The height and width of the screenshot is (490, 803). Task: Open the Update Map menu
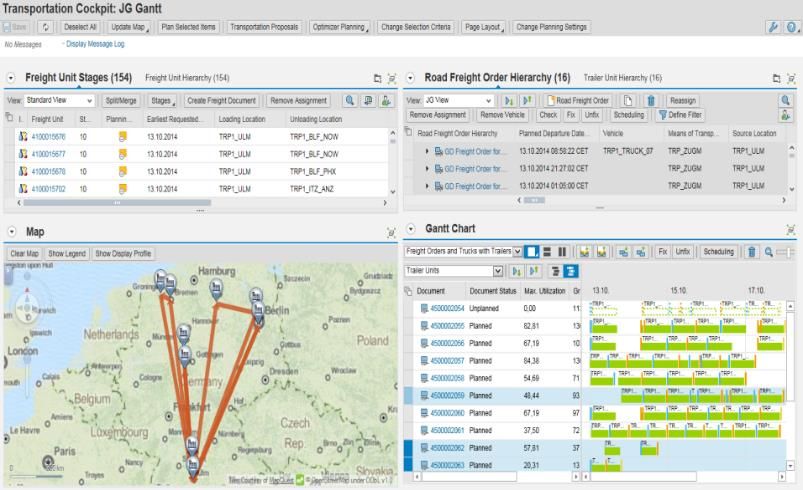[x=130, y=27]
